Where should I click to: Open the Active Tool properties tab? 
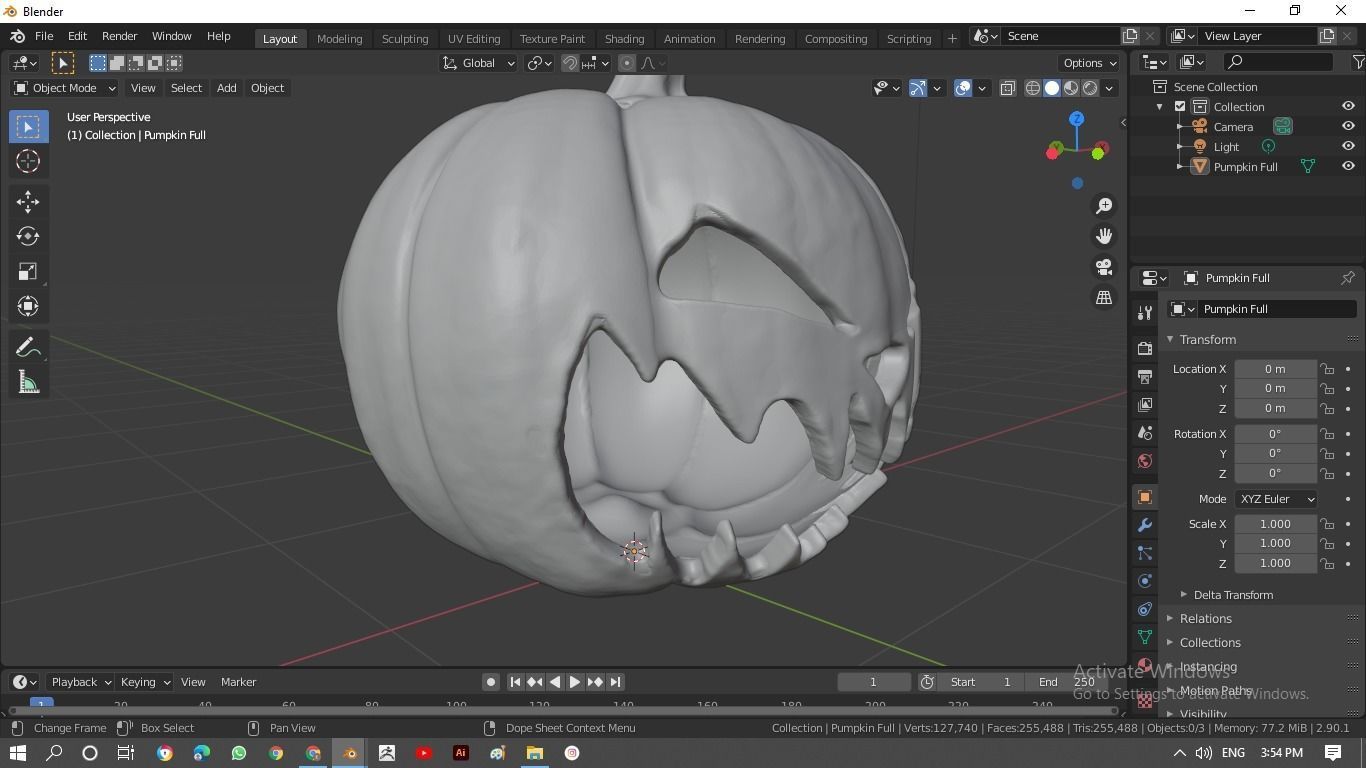pos(1145,313)
